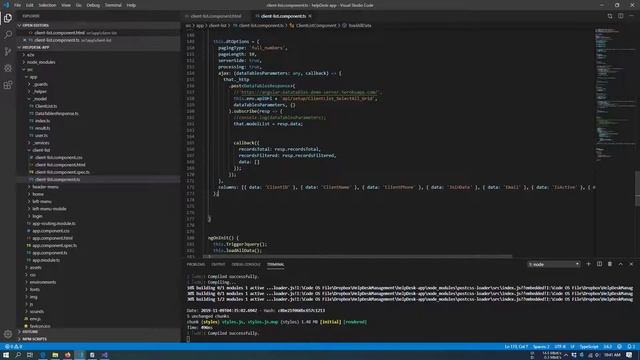Viewport: 640px width, 360px height.
Task: Click the editor vertical scrollbar thumb
Action: tap(637, 189)
